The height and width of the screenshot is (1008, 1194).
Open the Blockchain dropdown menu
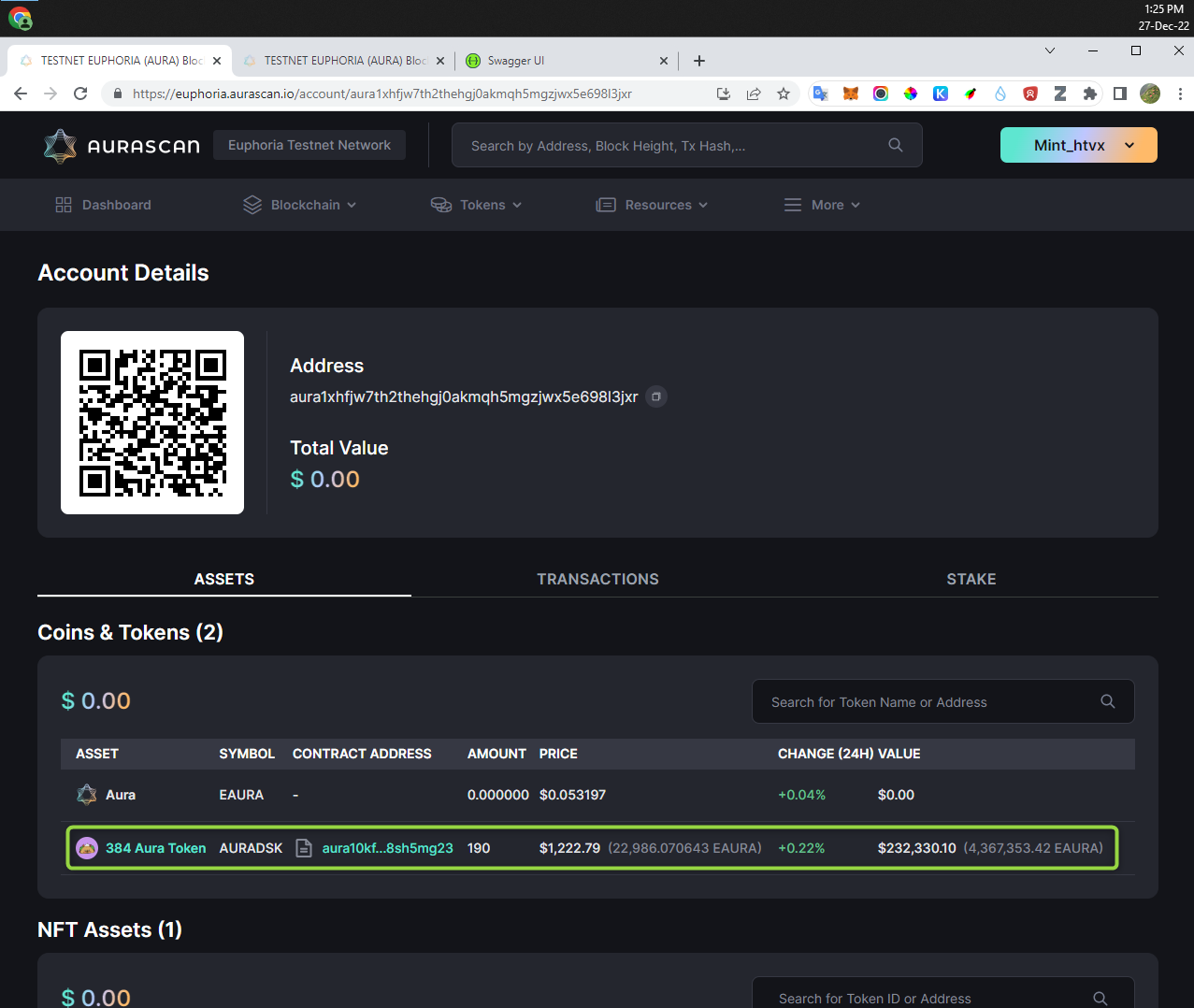299,204
